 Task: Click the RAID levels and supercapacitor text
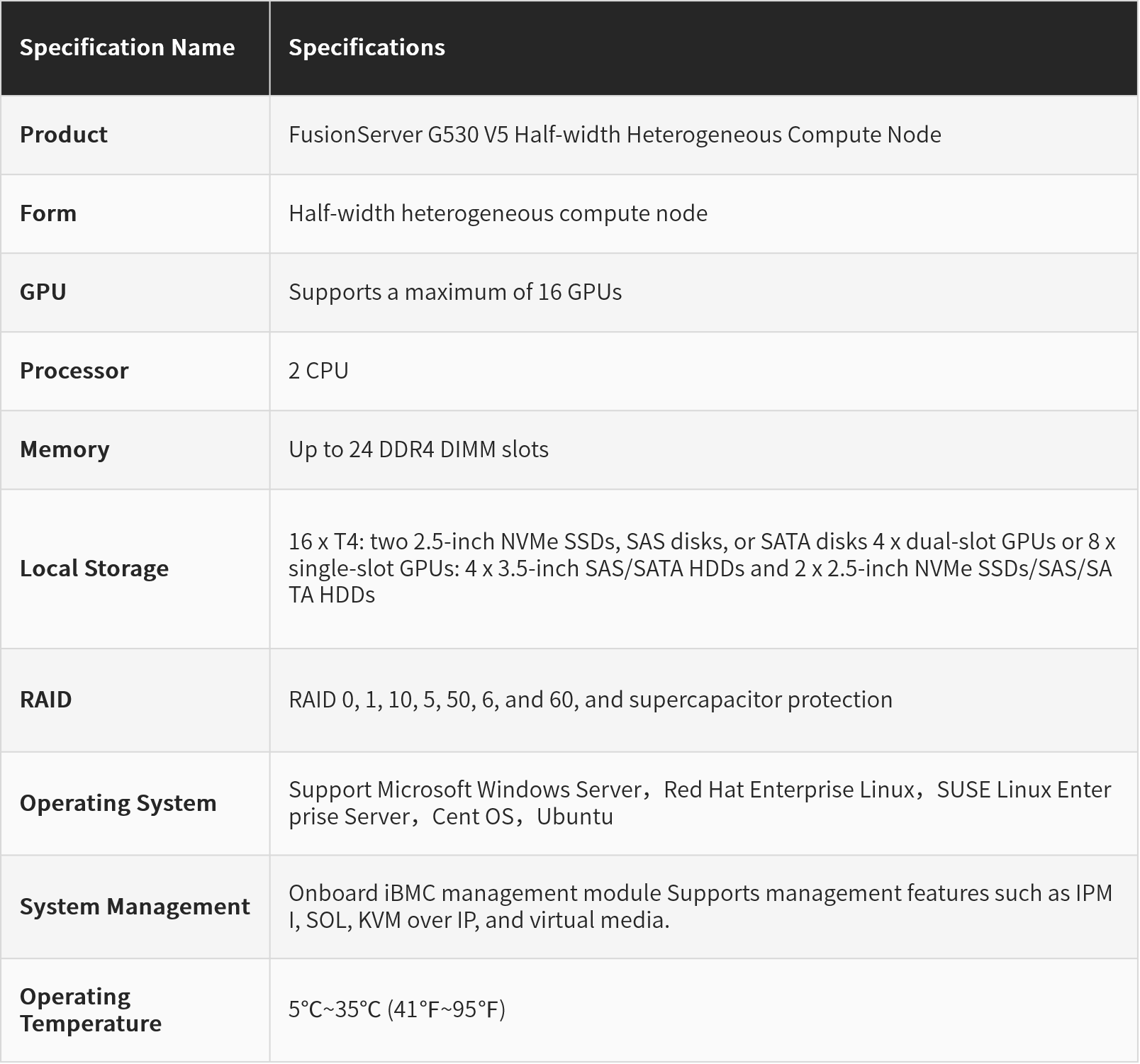[590, 700]
